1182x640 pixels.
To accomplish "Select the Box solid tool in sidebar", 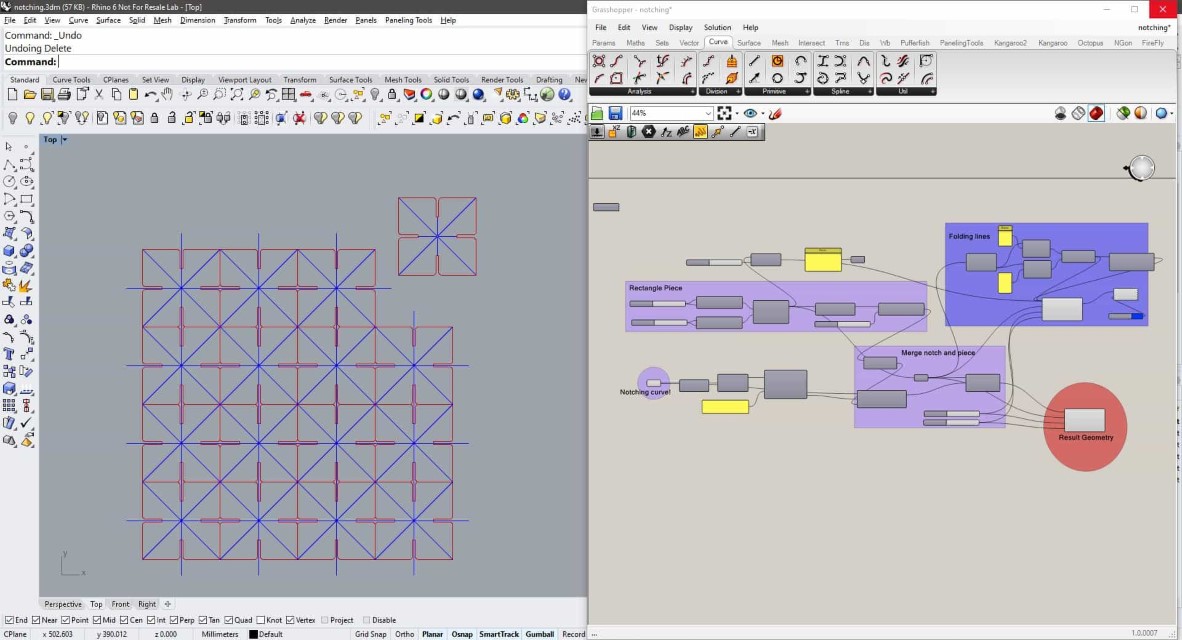I will click(x=9, y=250).
